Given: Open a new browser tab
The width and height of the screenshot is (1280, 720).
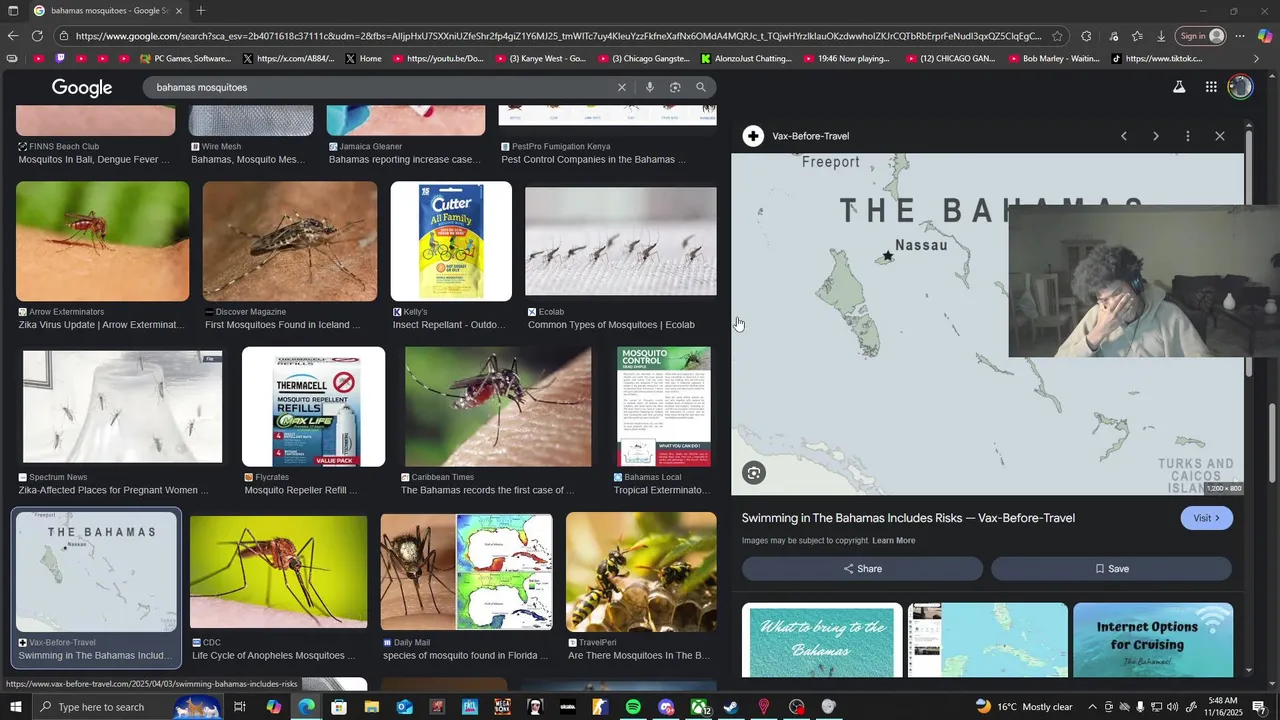Looking at the screenshot, I should [201, 11].
